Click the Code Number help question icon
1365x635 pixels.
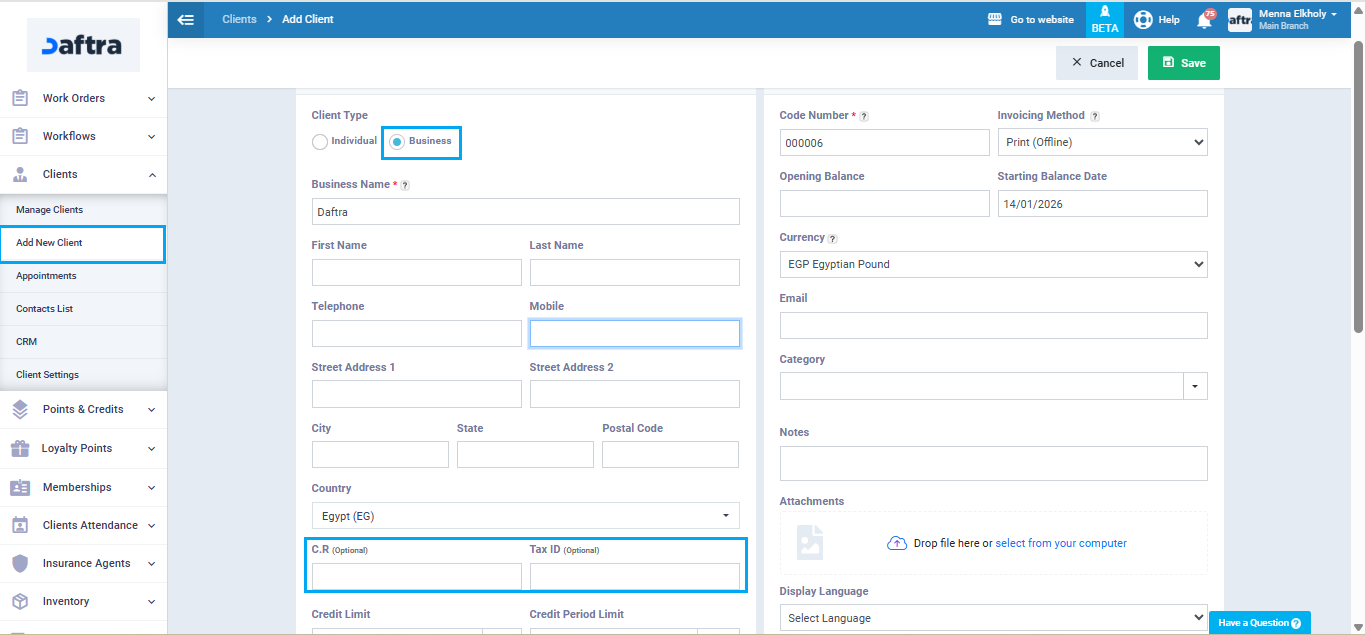point(864,116)
